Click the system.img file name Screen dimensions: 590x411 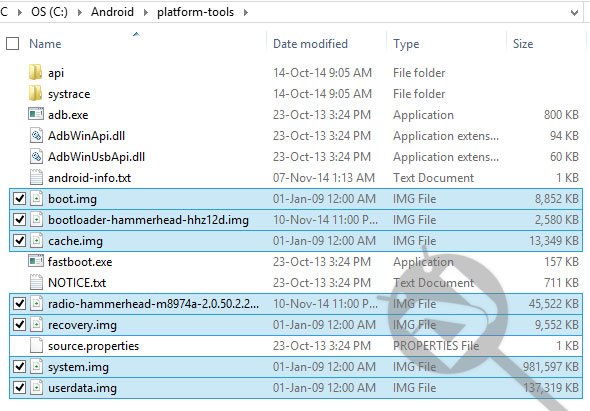click(x=78, y=367)
